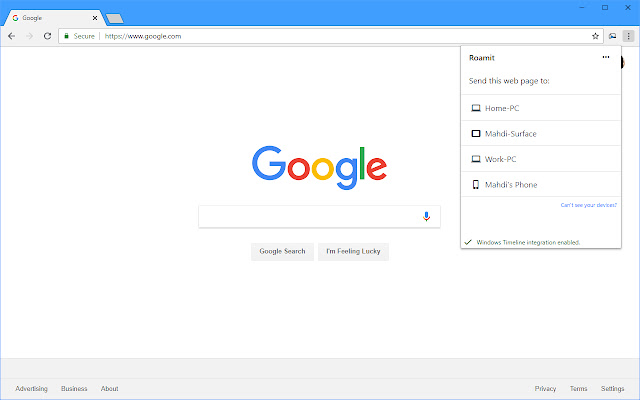Click the green Secure padlock icon

click(x=66, y=36)
